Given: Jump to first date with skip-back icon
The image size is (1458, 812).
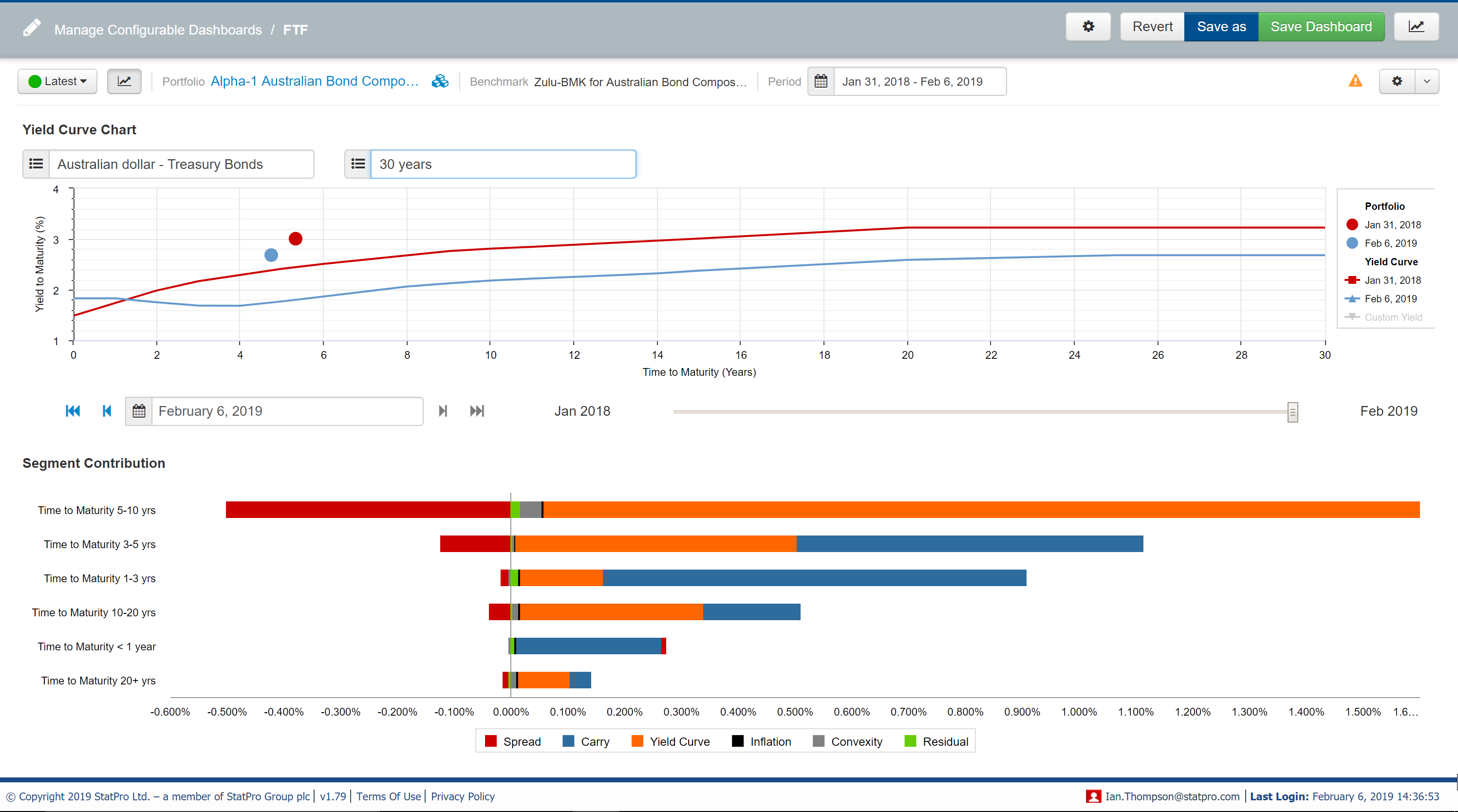Looking at the screenshot, I should tap(73, 411).
